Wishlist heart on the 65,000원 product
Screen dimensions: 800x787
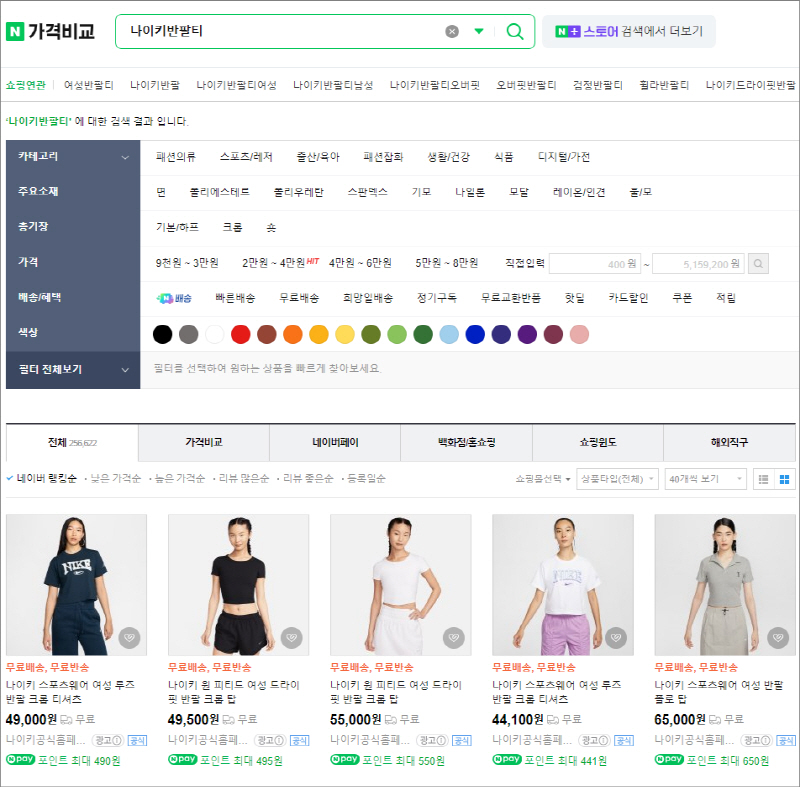click(x=778, y=638)
